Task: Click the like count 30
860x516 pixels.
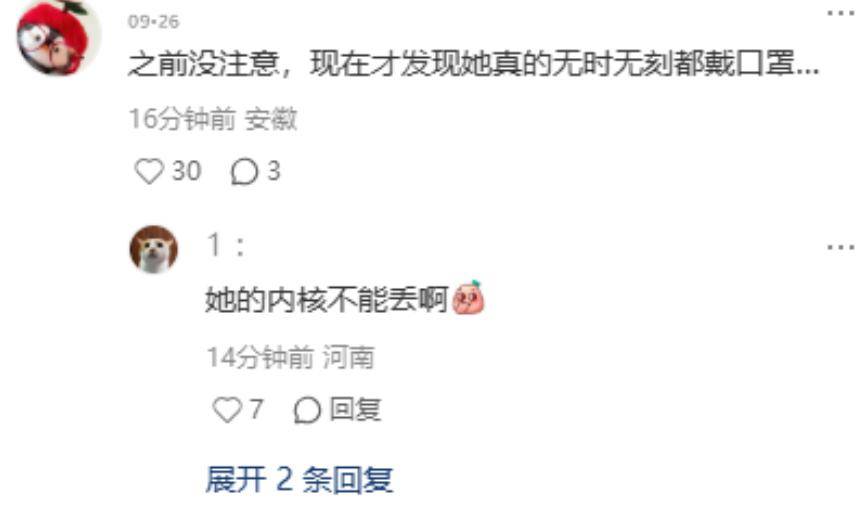Action: 186,171
